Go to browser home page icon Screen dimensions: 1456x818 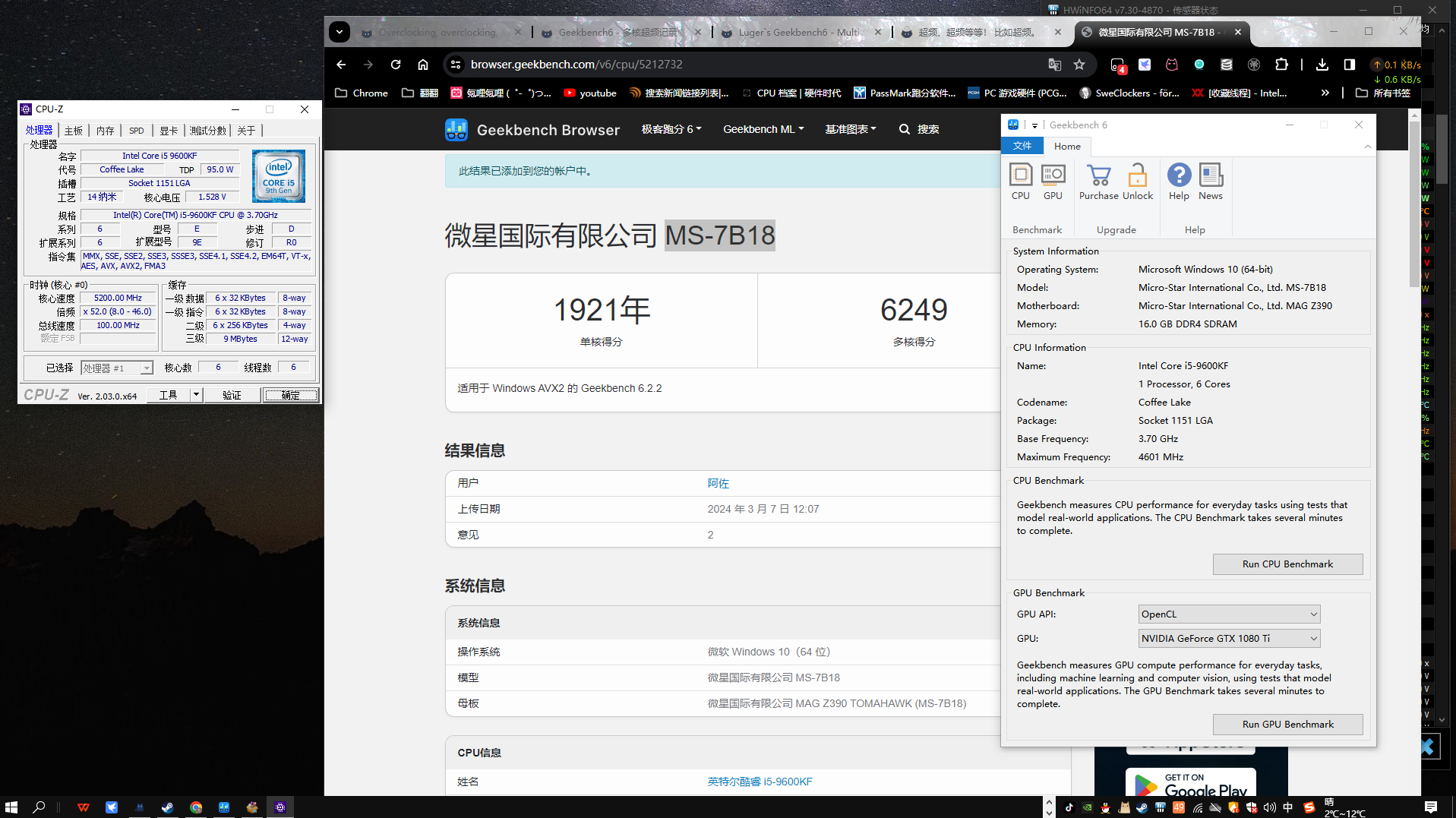tap(423, 65)
